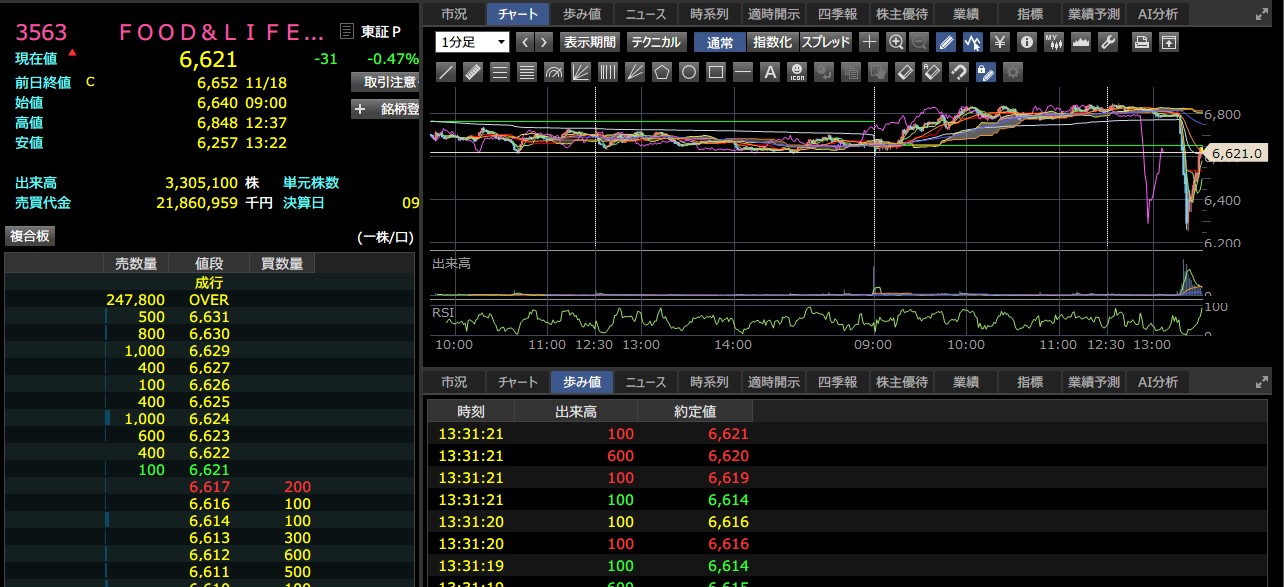Image resolution: width=1284 pixels, height=587 pixels.
Task: Select the single horizontal line tool
Action: tap(743, 72)
